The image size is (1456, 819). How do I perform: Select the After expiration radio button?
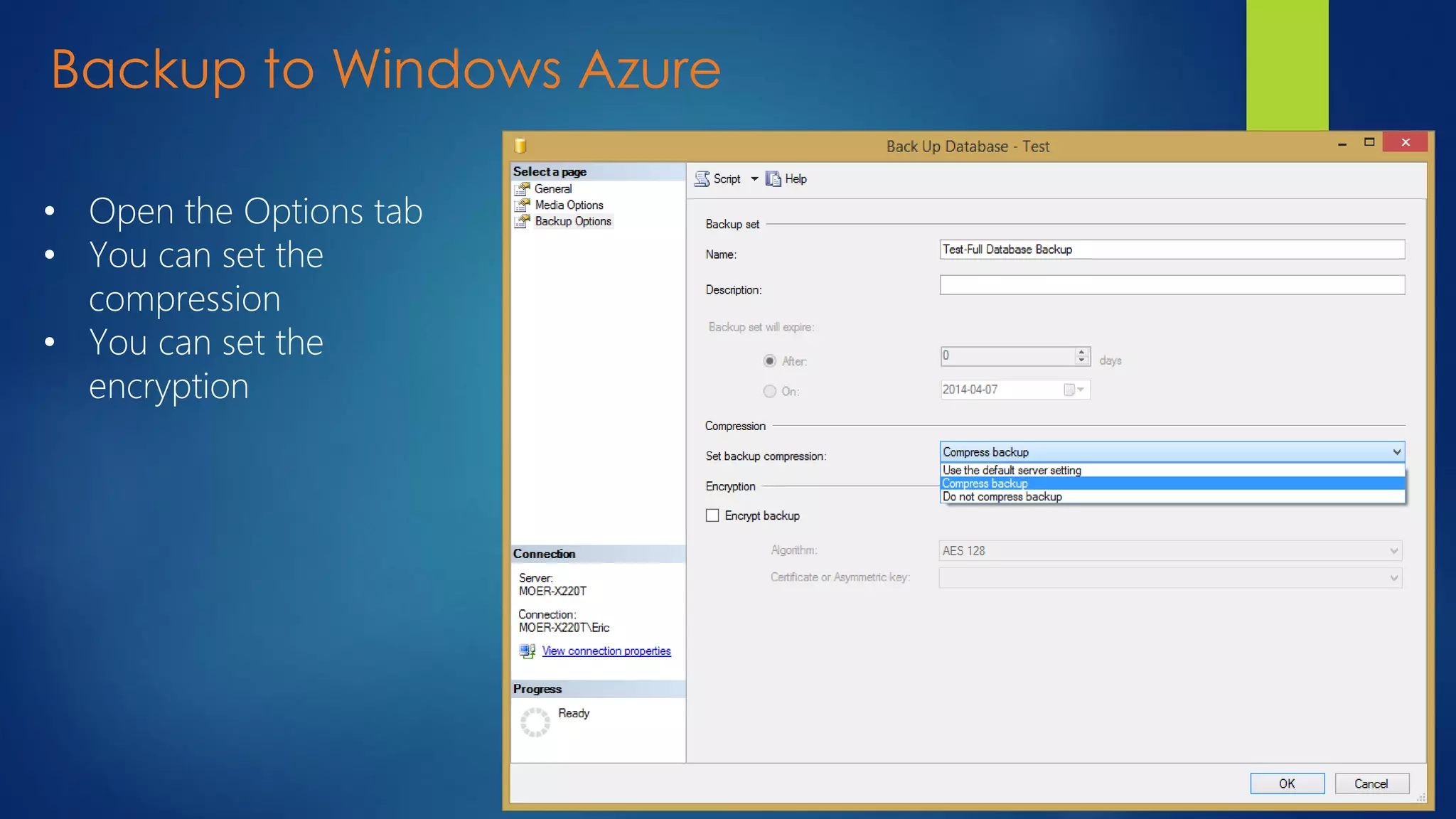[x=769, y=361]
